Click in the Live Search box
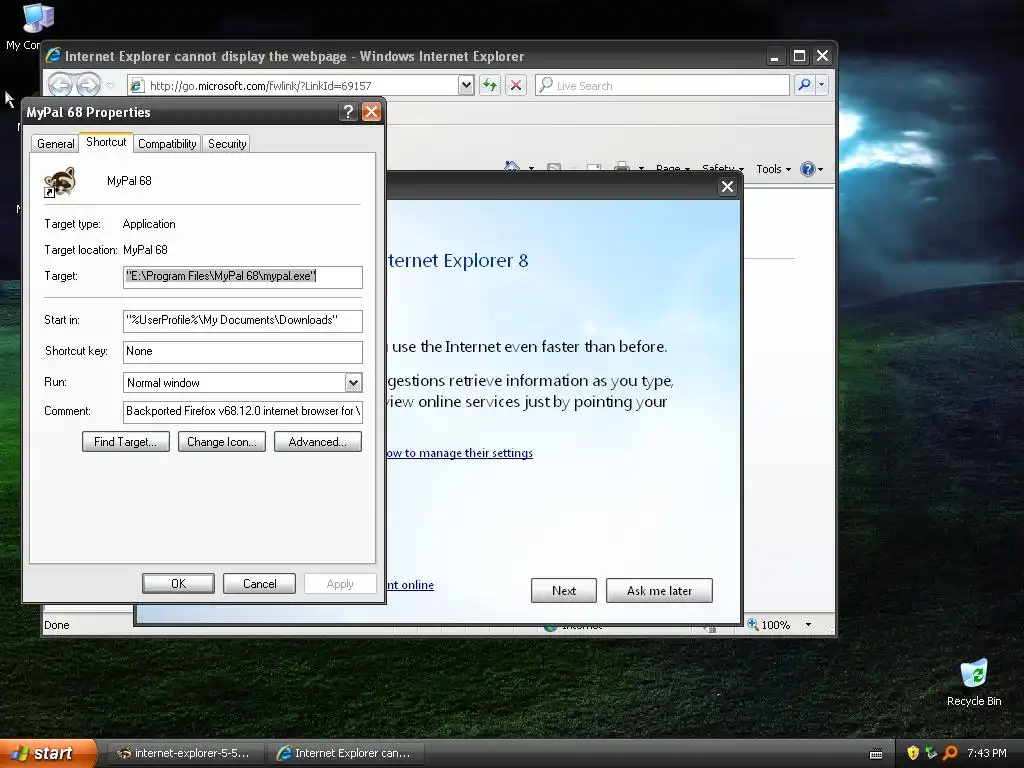The width and height of the screenshot is (1024, 768). (x=662, y=86)
